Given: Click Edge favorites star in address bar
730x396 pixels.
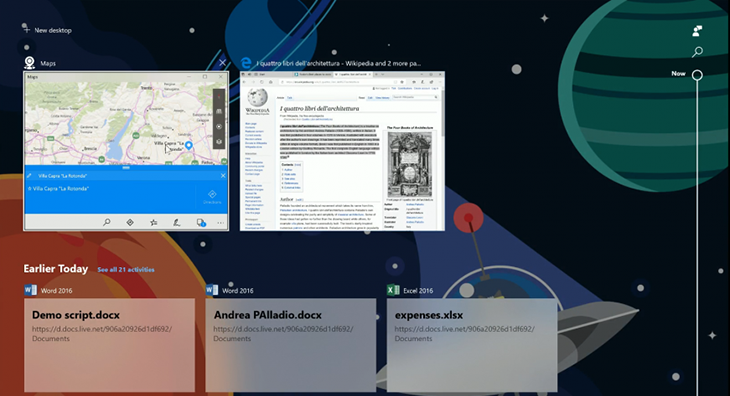Looking at the screenshot, I should [x=403, y=82].
